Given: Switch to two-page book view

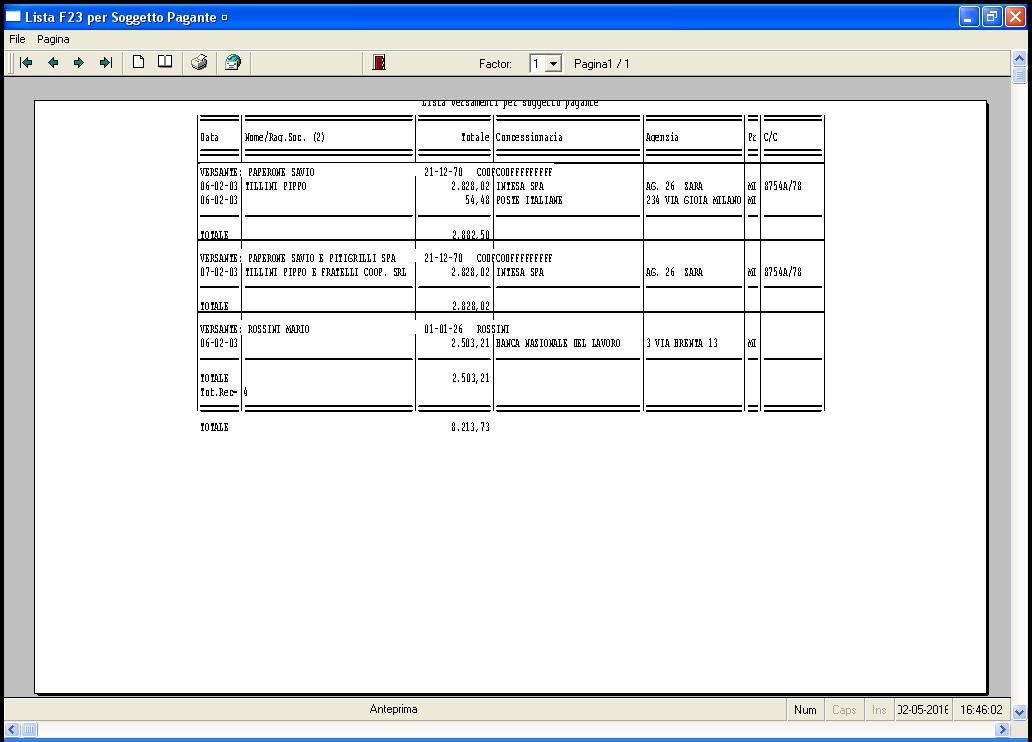Looking at the screenshot, I should [x=165, y=63].
